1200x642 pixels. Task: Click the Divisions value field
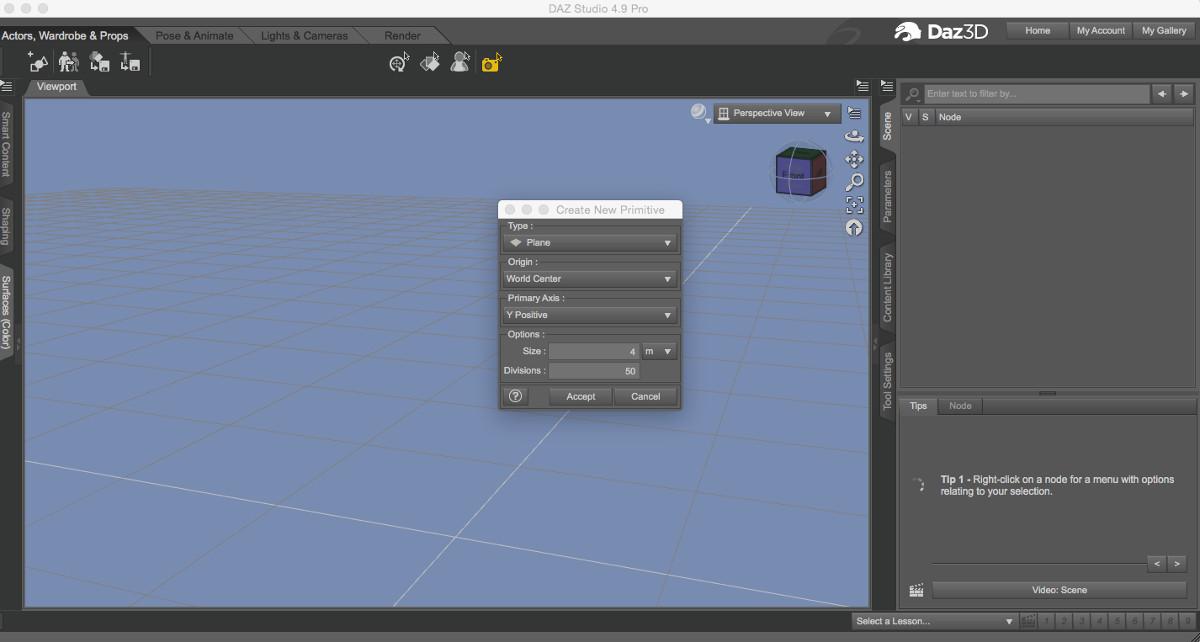pos(593,371)
